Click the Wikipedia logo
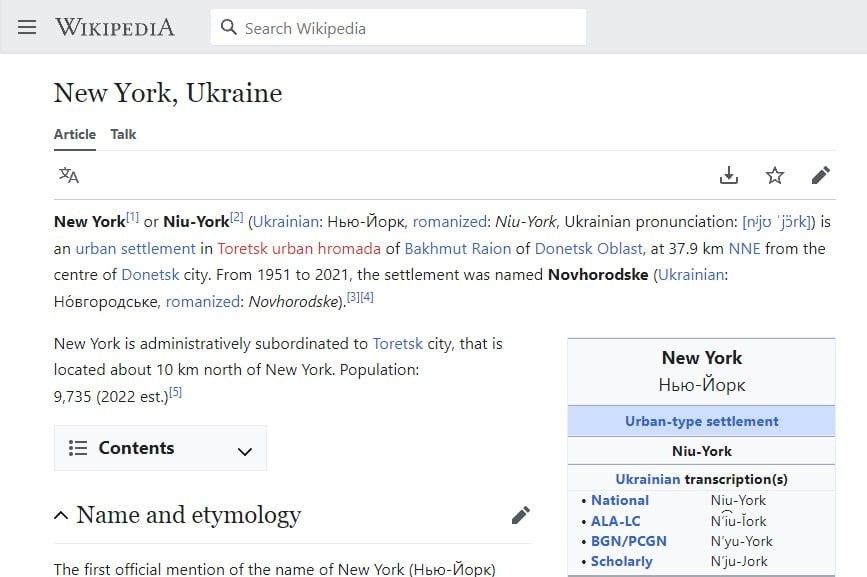 114,27
